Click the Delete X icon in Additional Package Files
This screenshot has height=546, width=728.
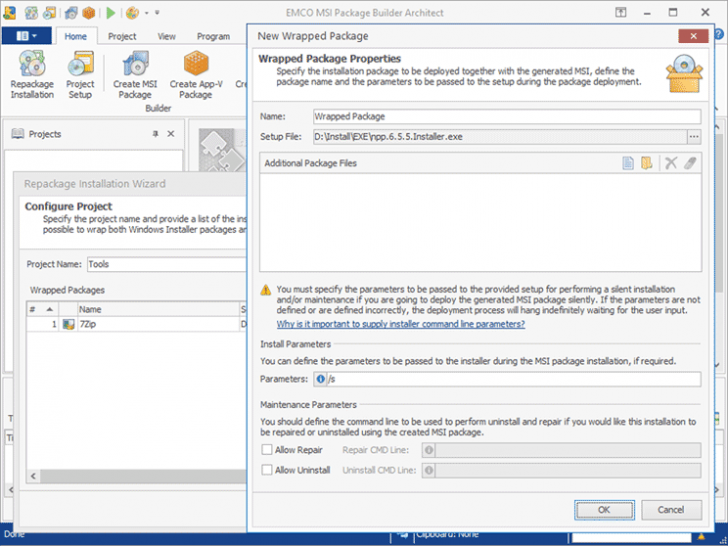670,163
